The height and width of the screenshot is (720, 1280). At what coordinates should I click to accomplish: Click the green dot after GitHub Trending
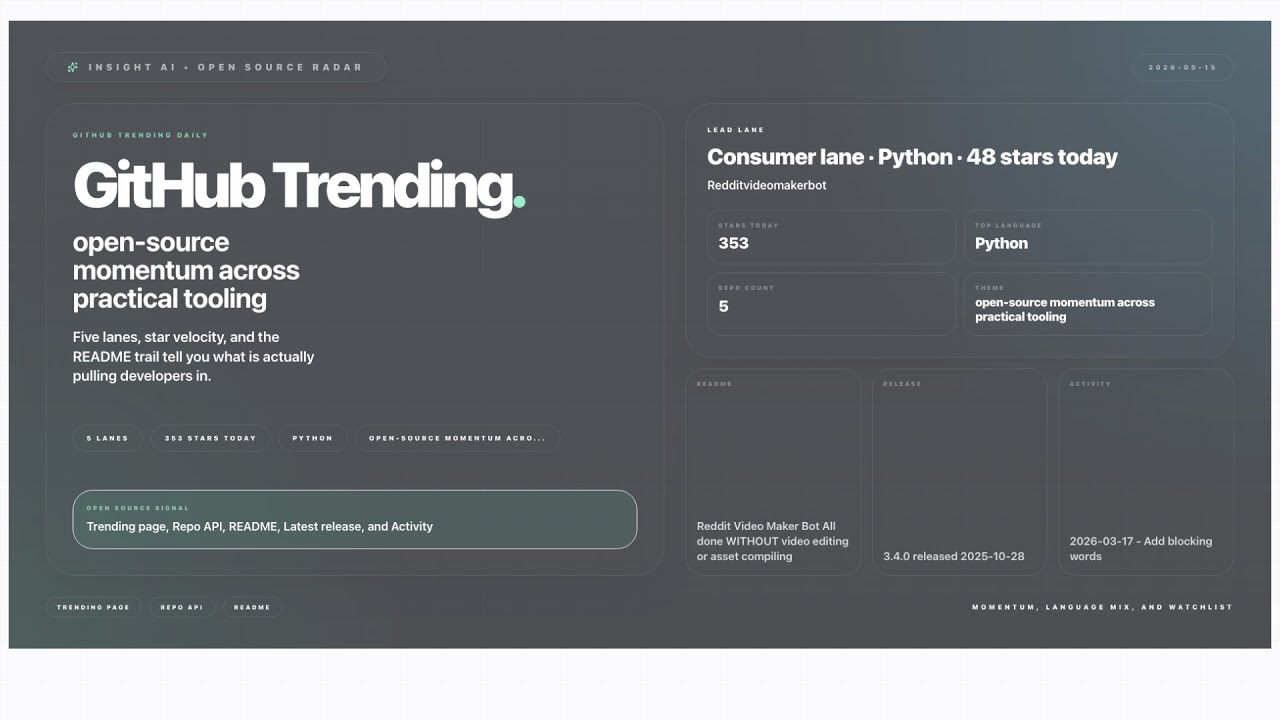click(519, 202)
